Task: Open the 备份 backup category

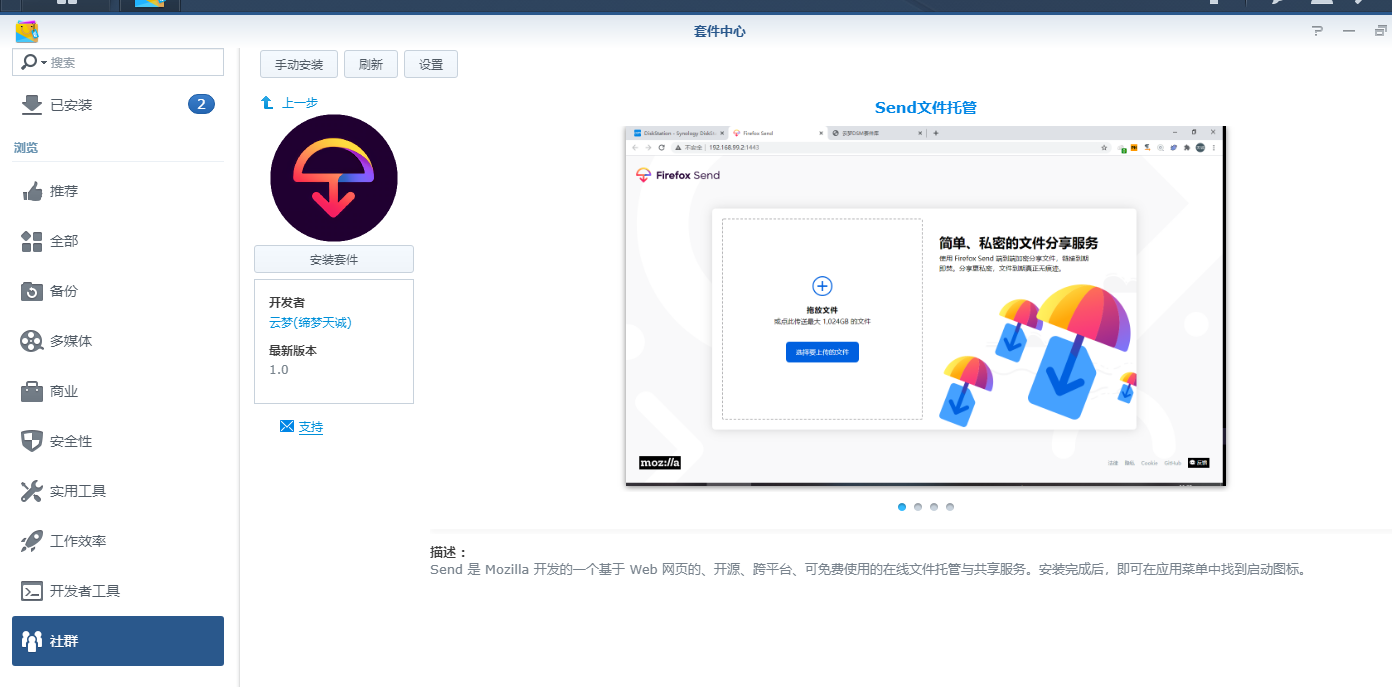Action: click(x=30, y=291)
